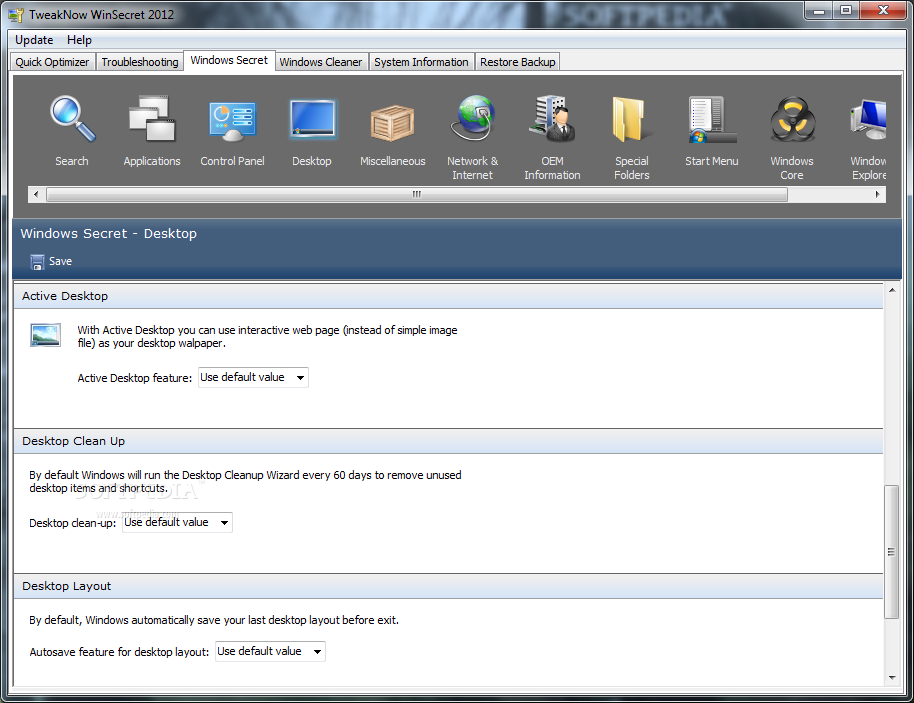914x703 pixels.
Task: Switch to the Windows Cleaner tab
Action: 321,62
